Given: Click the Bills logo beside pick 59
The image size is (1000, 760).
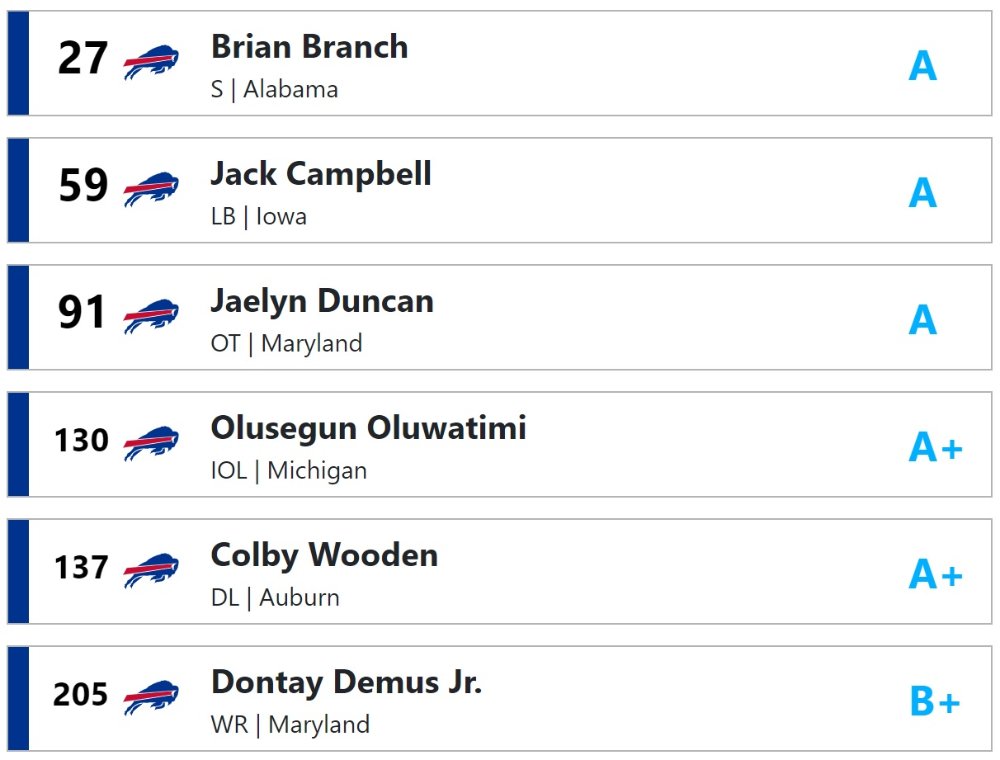Looking at the screenshot, I should click(x=151, y=188).
